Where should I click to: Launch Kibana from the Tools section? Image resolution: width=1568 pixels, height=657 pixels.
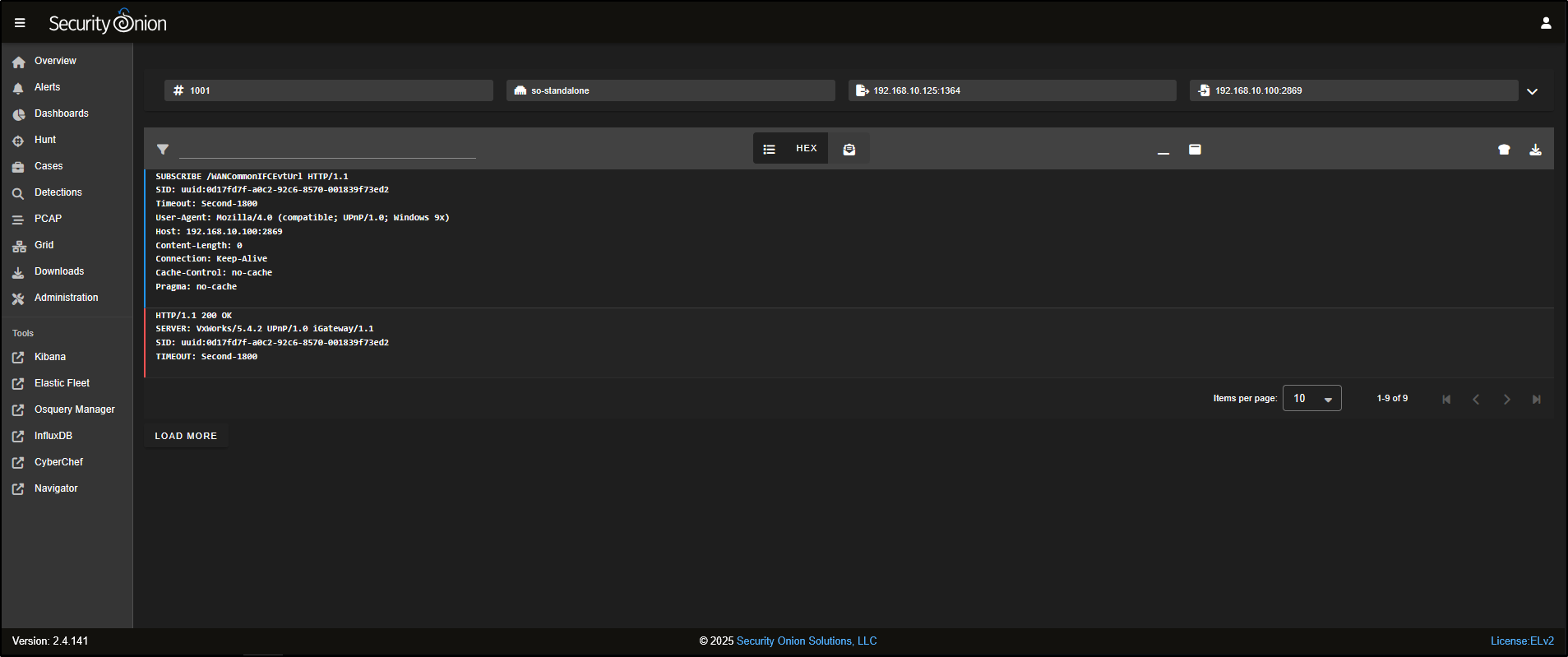point(49,357)
